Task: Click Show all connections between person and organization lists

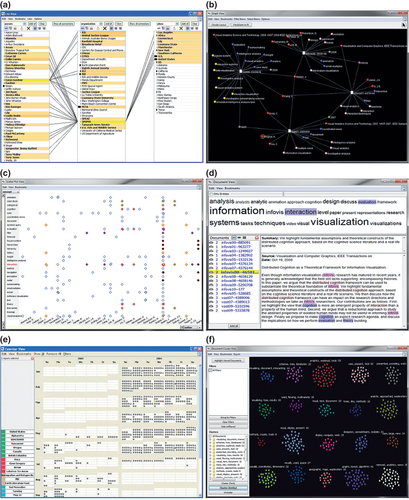Action: click(63, 24)
